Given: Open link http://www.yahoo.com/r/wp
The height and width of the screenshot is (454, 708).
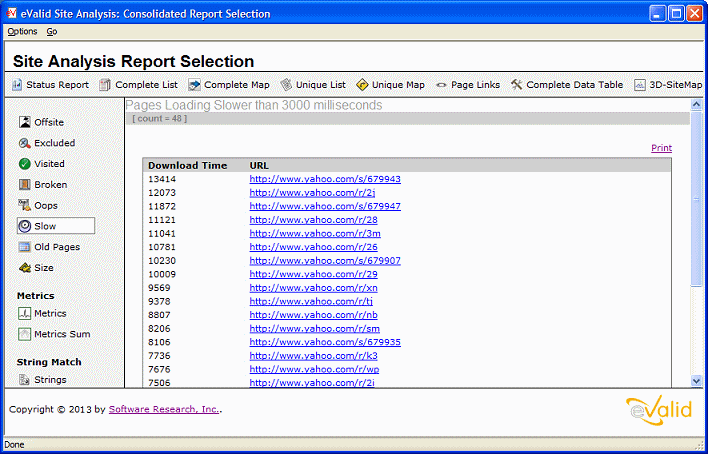Looking at the screenshot, I should (314, 370).
